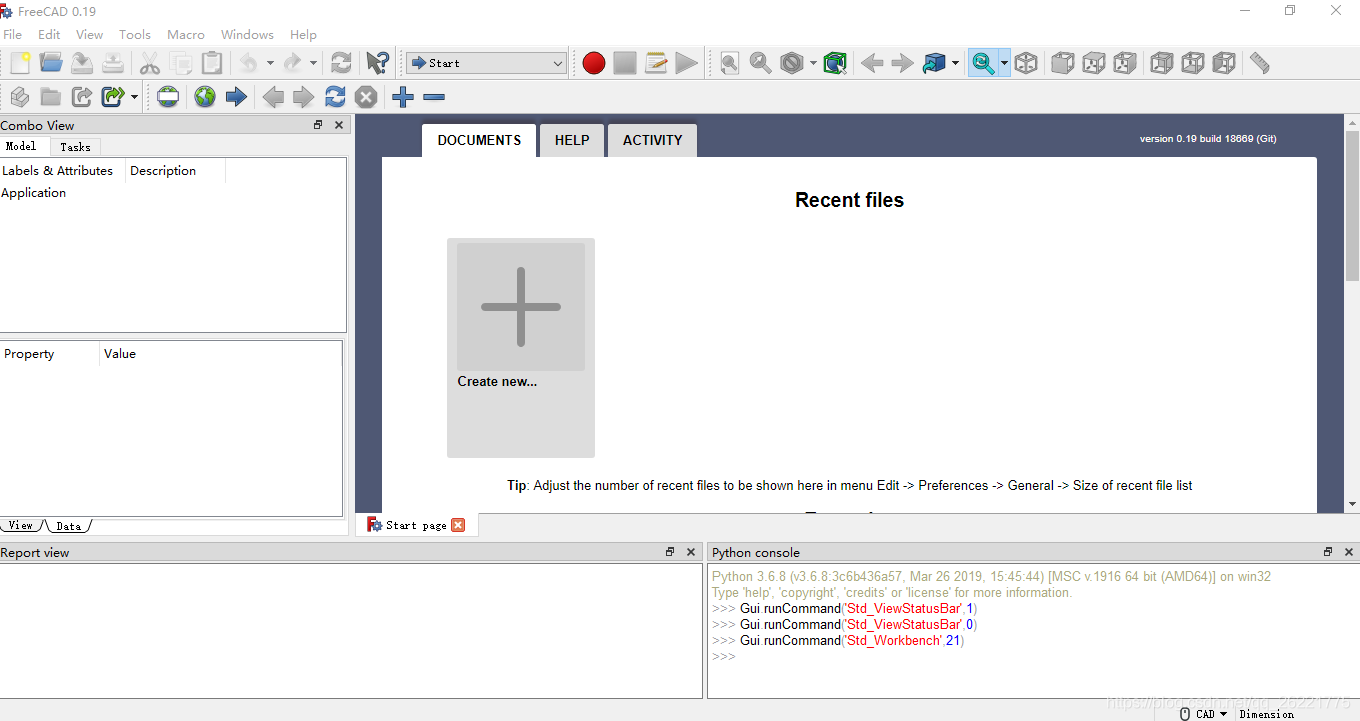Click the web Refresh page icon
The width and height of the screenshot is (1360, 721).
click(335, 97)
